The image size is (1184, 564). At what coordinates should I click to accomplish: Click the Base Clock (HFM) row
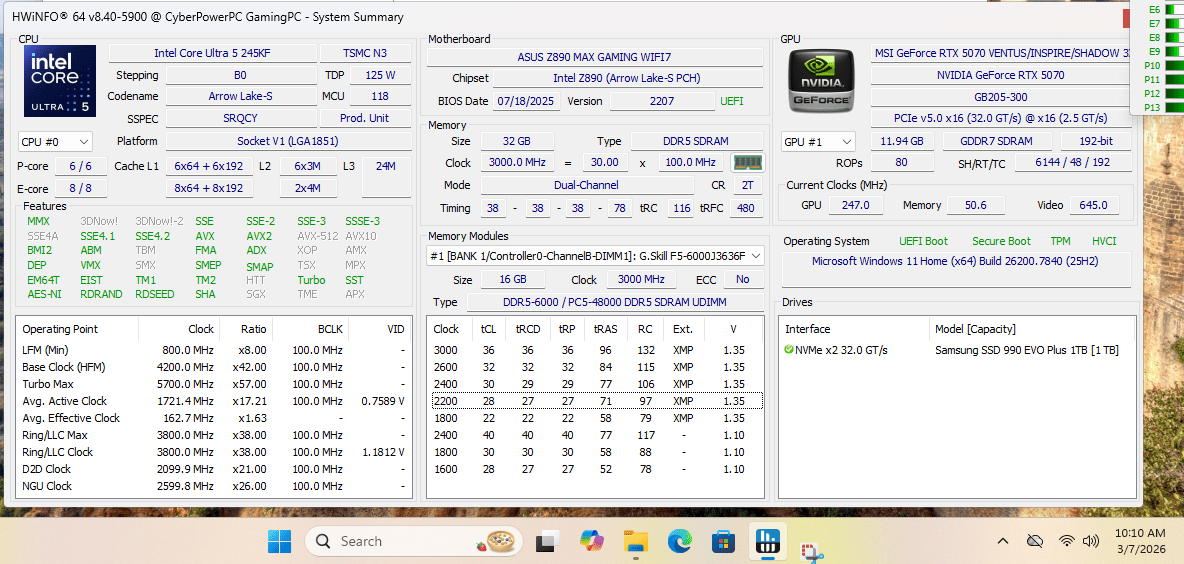pyautogui.click(x=214, y=367)
